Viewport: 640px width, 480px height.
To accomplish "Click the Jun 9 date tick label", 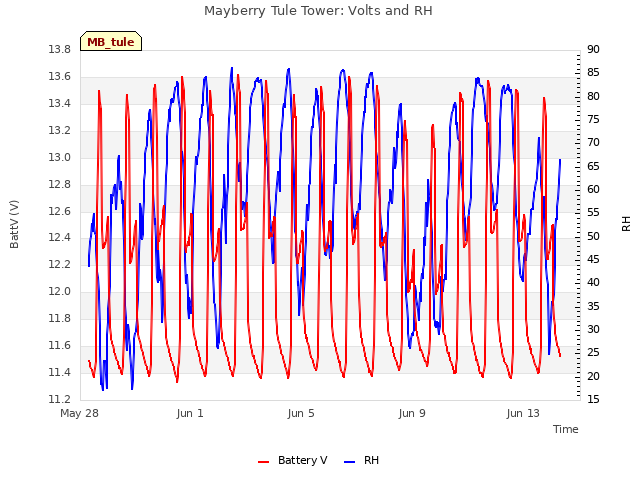I will point(412,413).
